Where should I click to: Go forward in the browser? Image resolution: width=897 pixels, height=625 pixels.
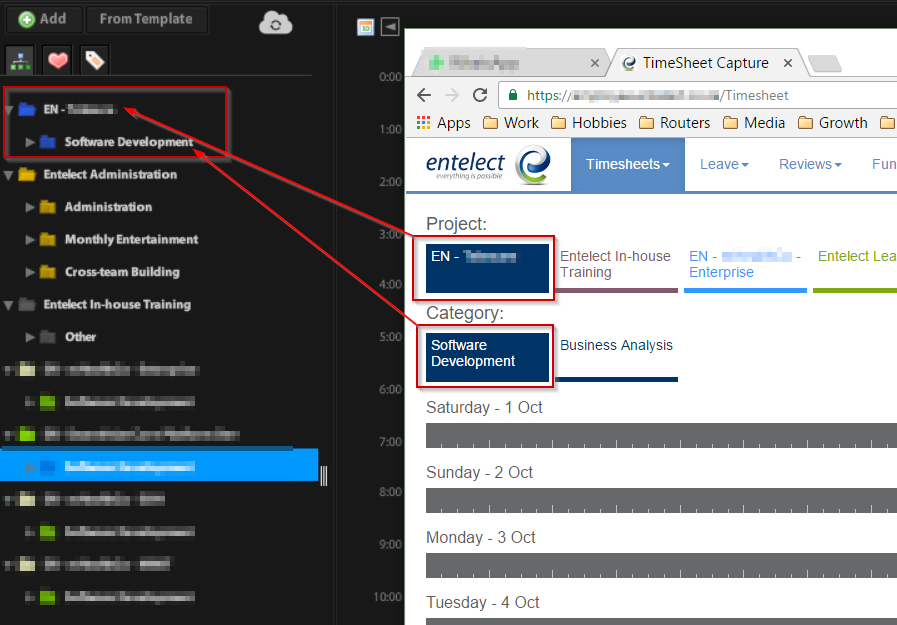(x=452, y=95)
